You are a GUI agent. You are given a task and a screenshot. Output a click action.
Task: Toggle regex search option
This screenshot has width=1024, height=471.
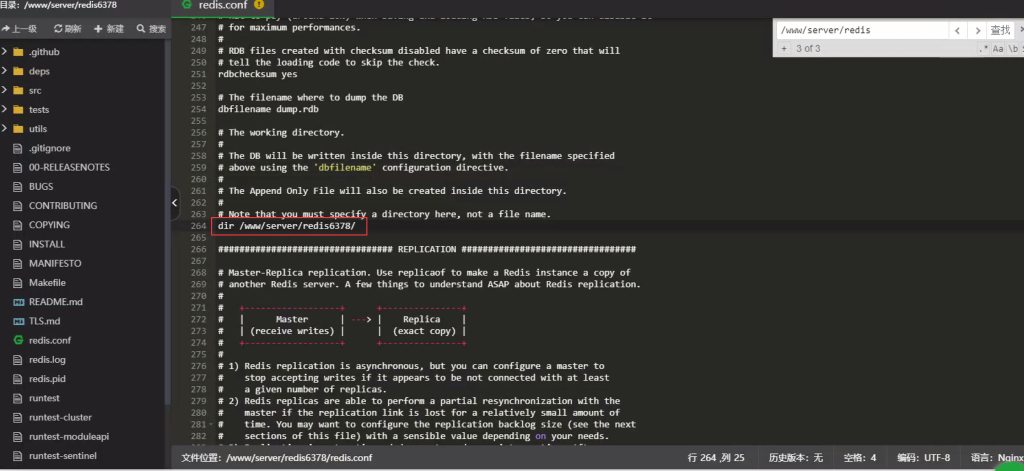click(x=984, y=48)
